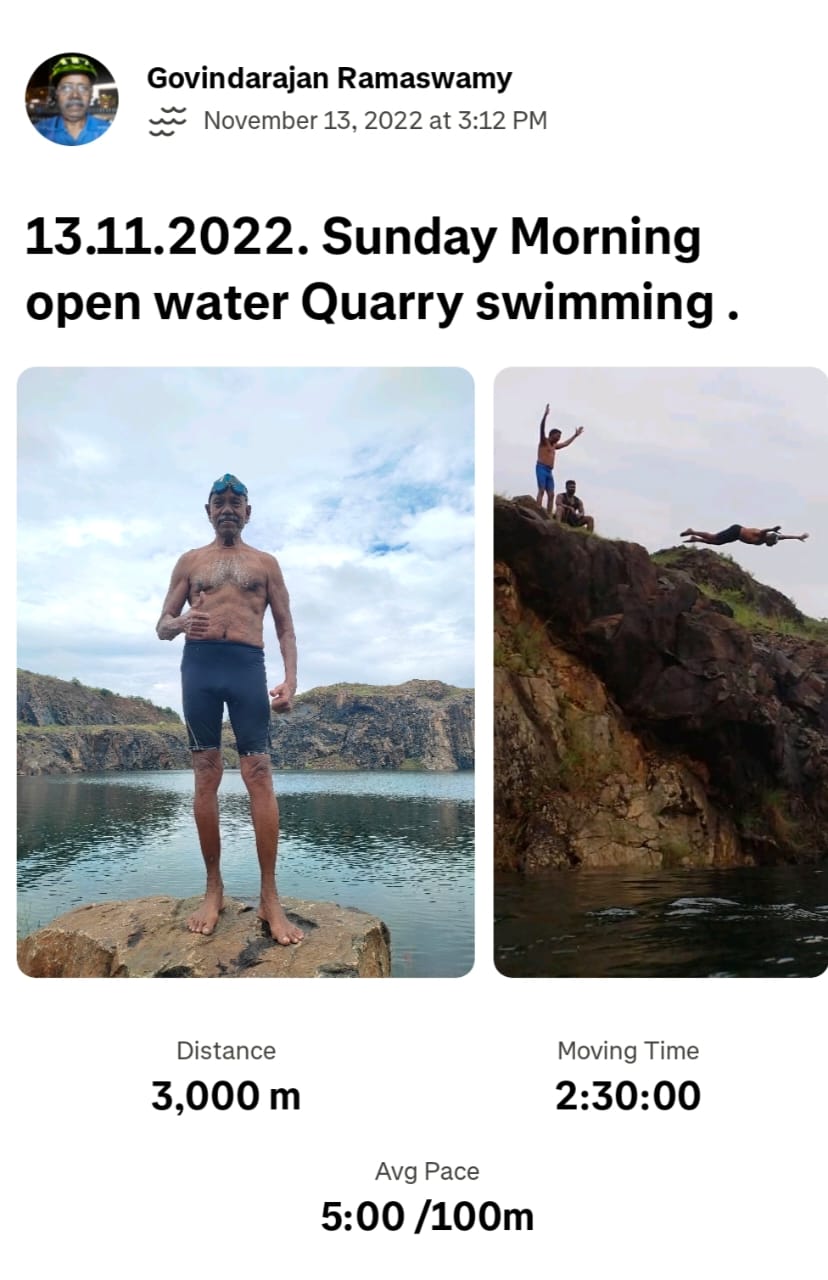Image resolution: width=828 pixels, height=1280 pixels.
Task: Open Govindarajan Ramaswamy's profile avatar
Action: (71, 99)
